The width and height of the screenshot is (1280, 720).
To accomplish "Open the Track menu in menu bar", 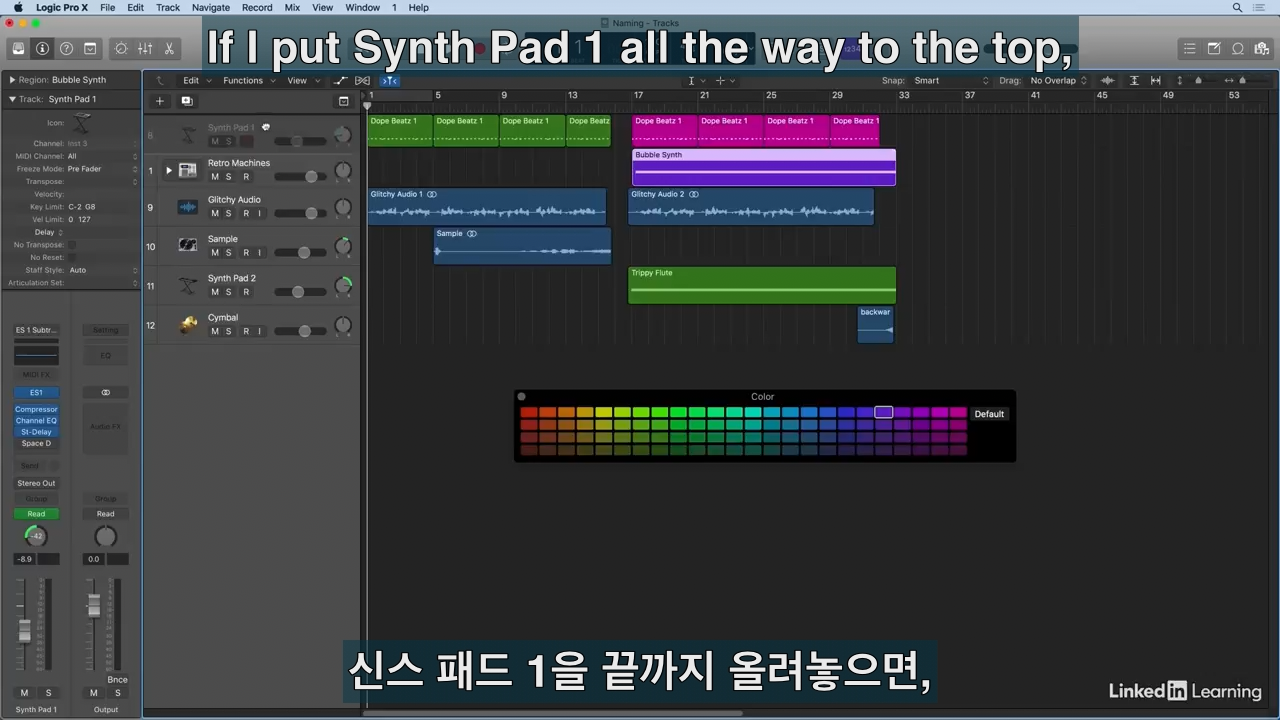I will 168,7.
